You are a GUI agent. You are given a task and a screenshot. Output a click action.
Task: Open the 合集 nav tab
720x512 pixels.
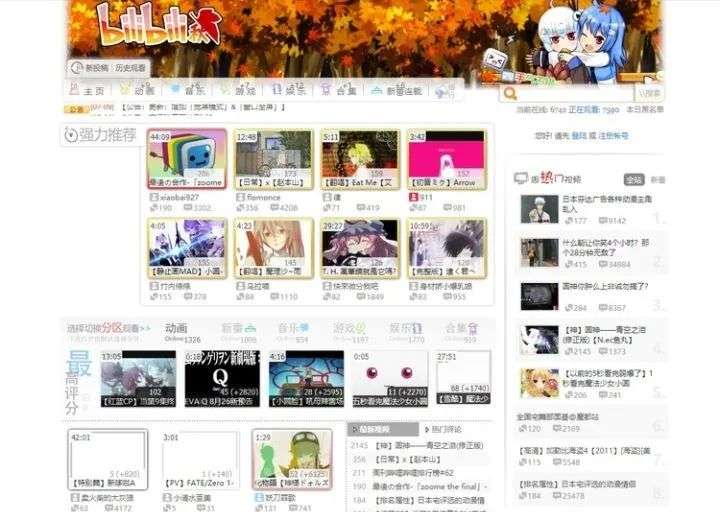pos(339,90)
